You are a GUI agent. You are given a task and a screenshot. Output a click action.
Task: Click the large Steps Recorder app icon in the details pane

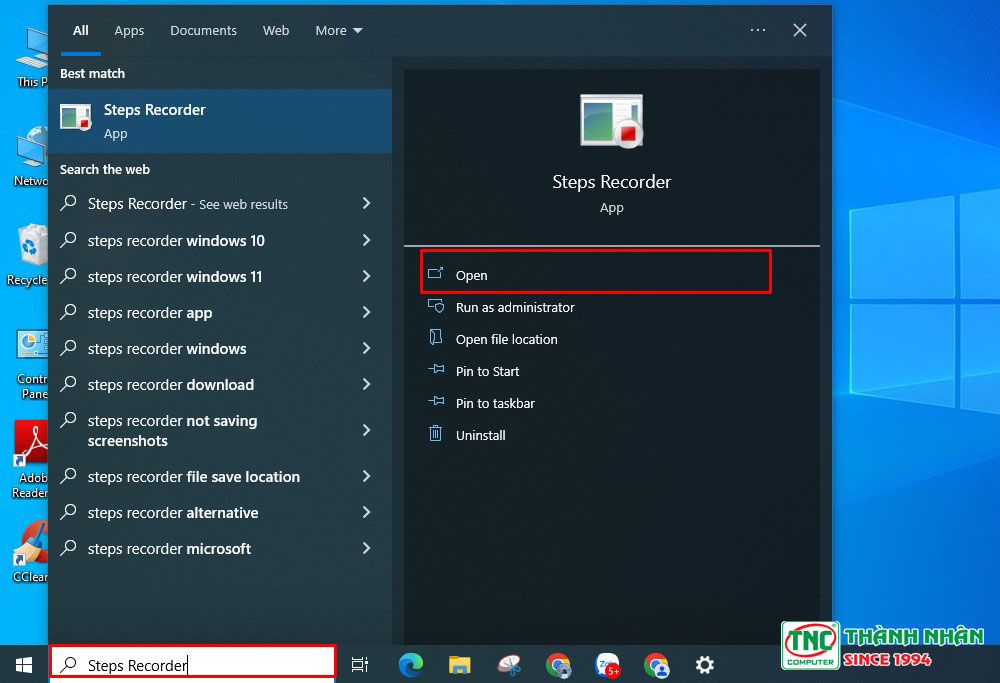[611, 121]
